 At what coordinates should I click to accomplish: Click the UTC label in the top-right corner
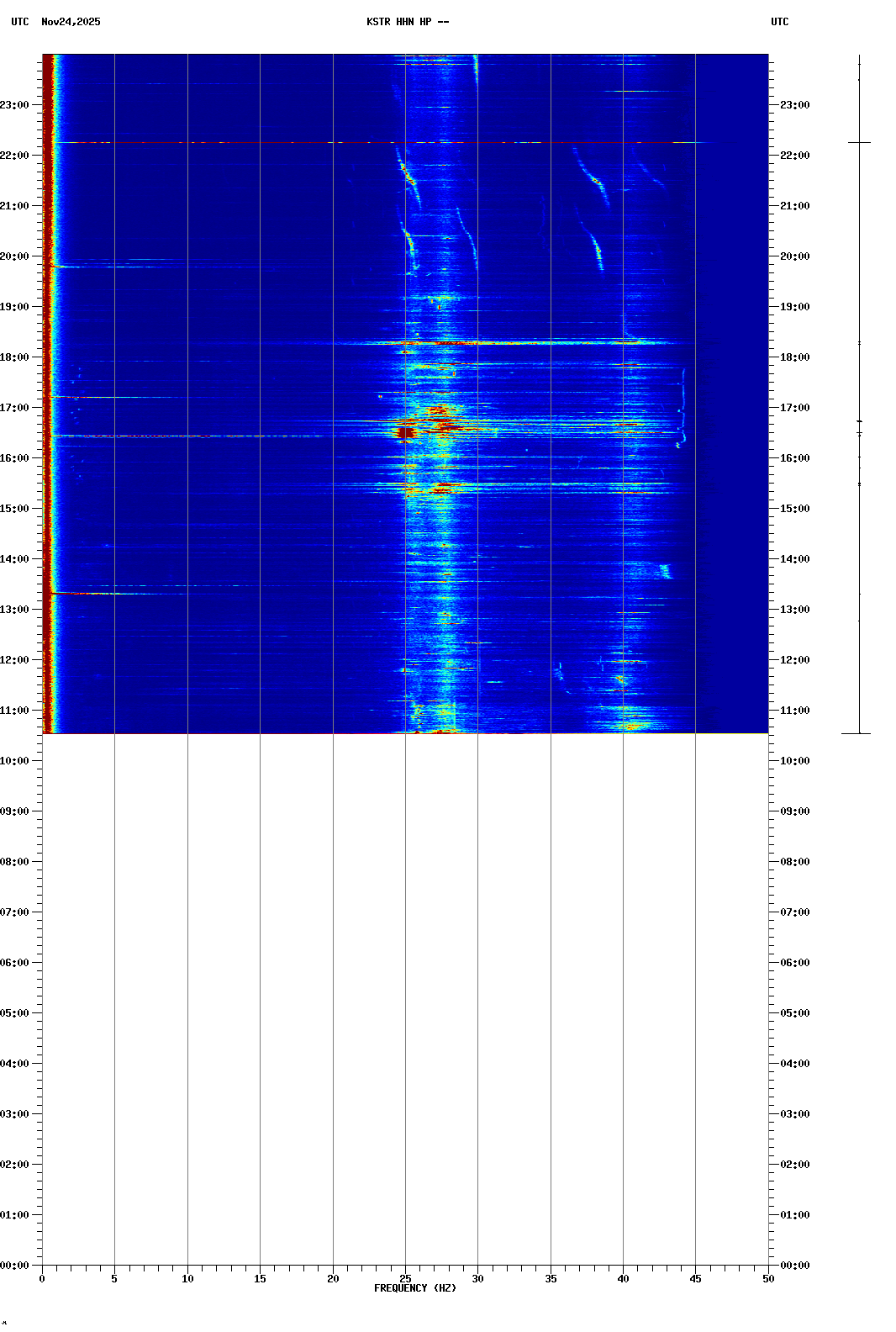(x=779, y=22)
